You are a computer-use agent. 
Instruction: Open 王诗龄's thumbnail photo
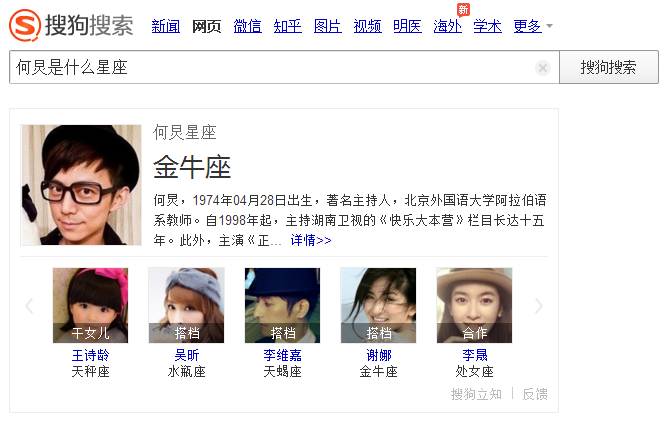tap(90, 305)
